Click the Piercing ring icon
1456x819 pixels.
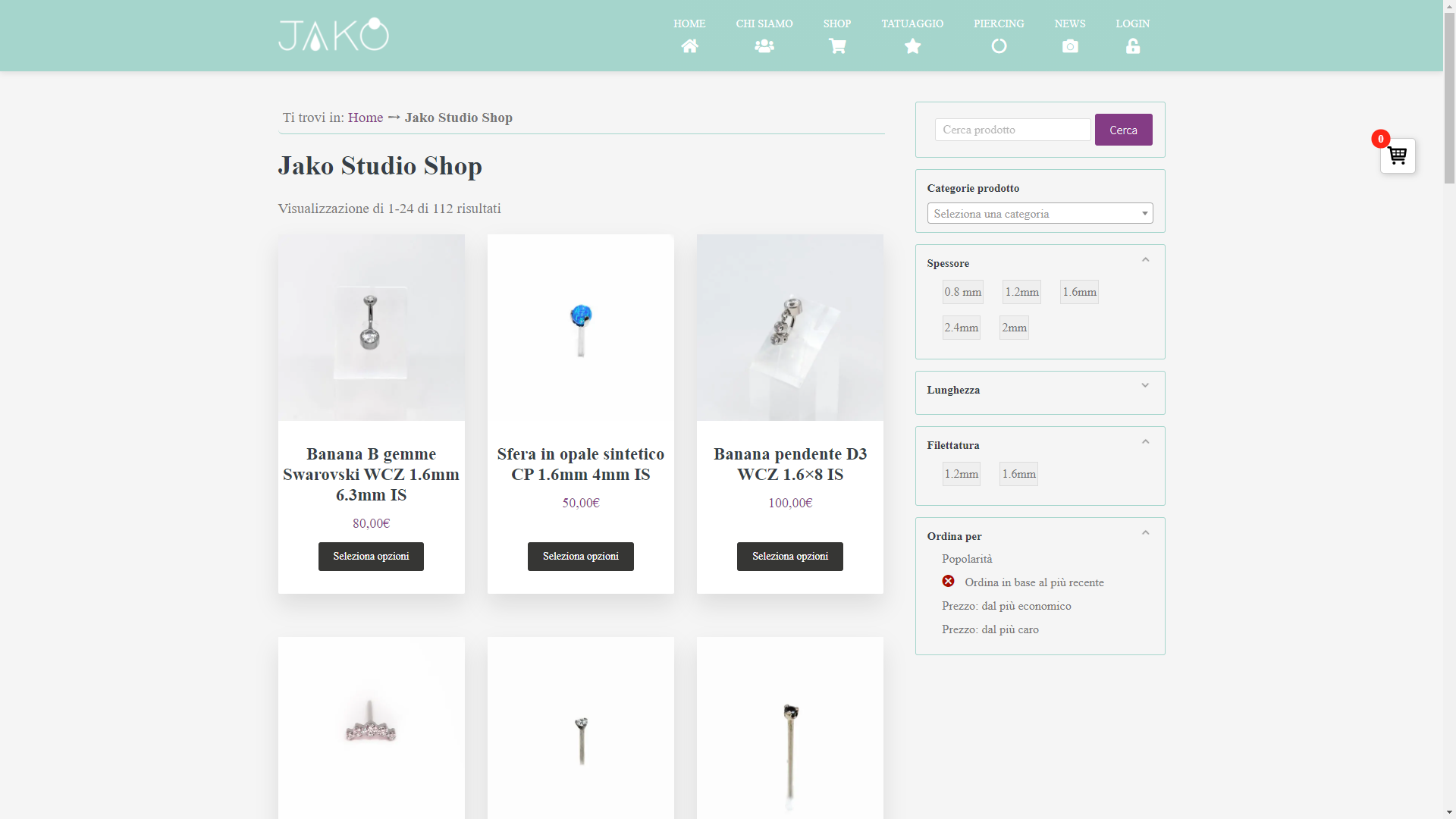point(999,46)
